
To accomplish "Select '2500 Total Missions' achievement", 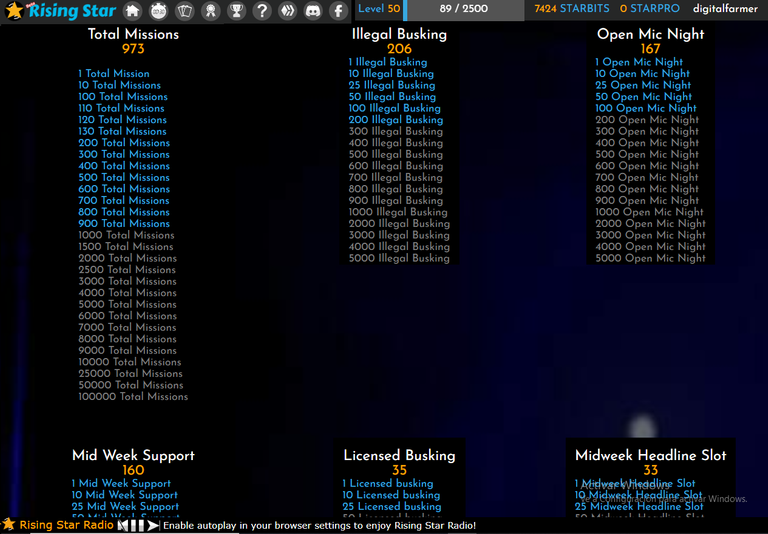I will (x=127, y=269).
